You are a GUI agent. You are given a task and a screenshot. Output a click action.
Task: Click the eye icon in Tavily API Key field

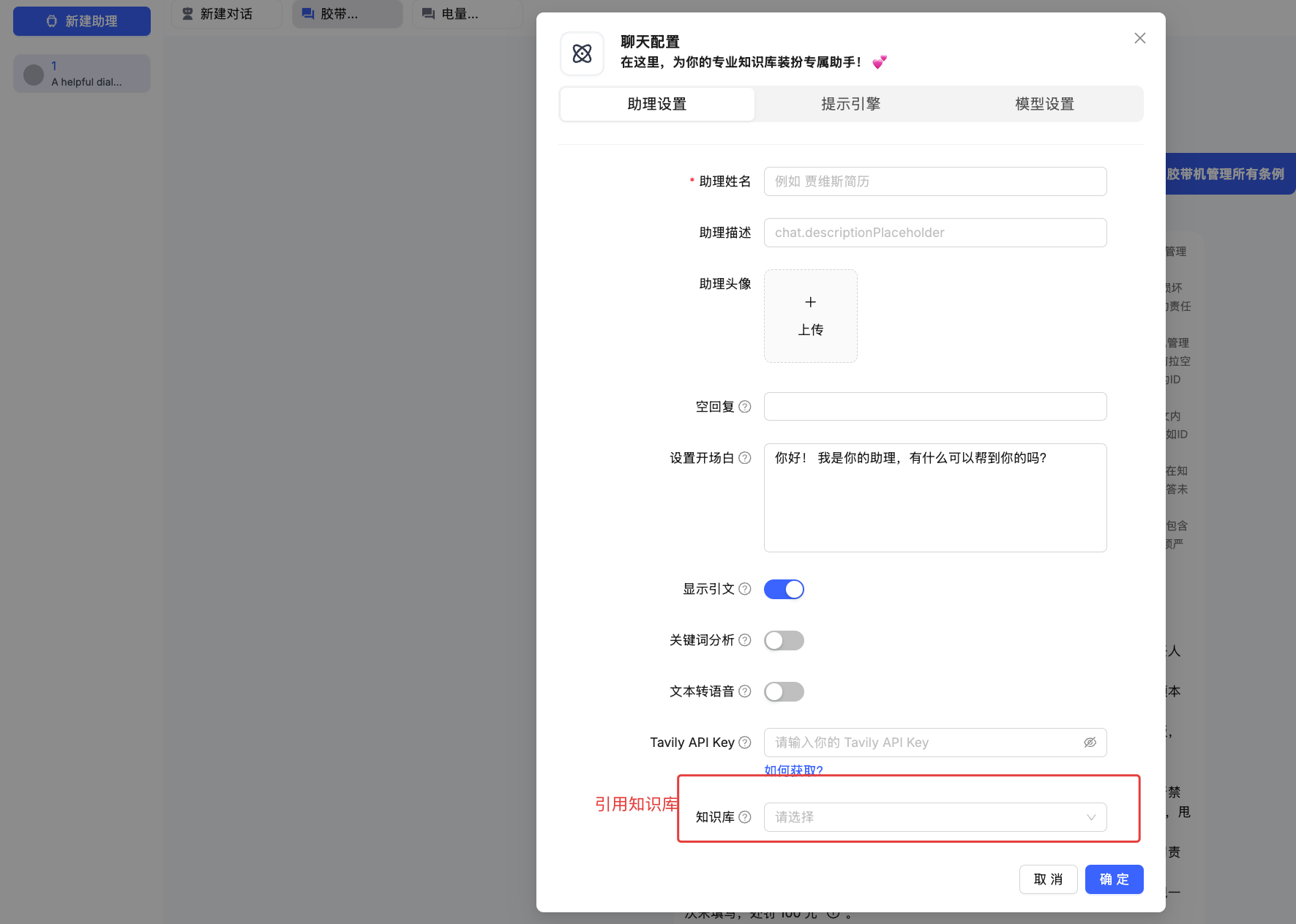coord(1090,742)
